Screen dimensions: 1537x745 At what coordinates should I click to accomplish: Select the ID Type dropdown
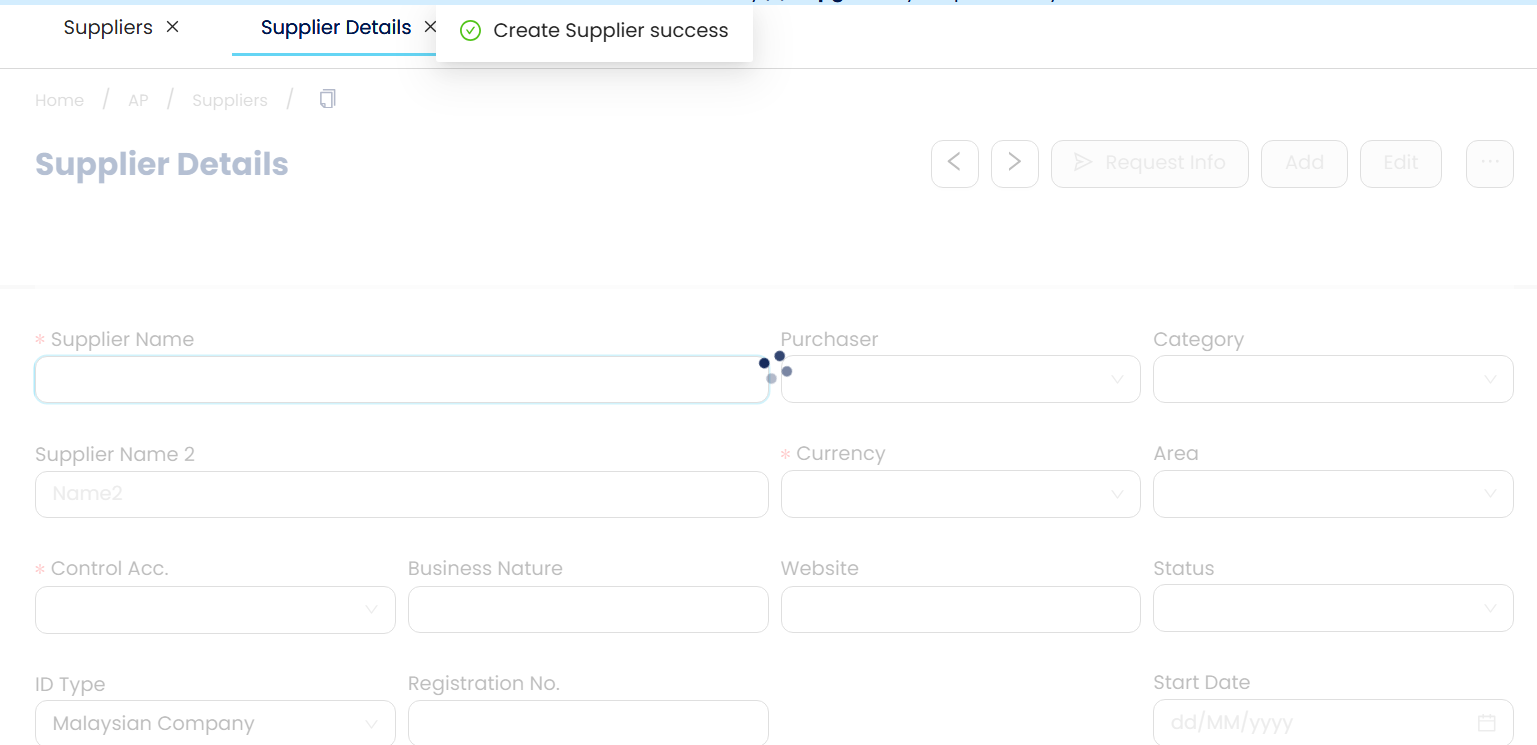215,723
